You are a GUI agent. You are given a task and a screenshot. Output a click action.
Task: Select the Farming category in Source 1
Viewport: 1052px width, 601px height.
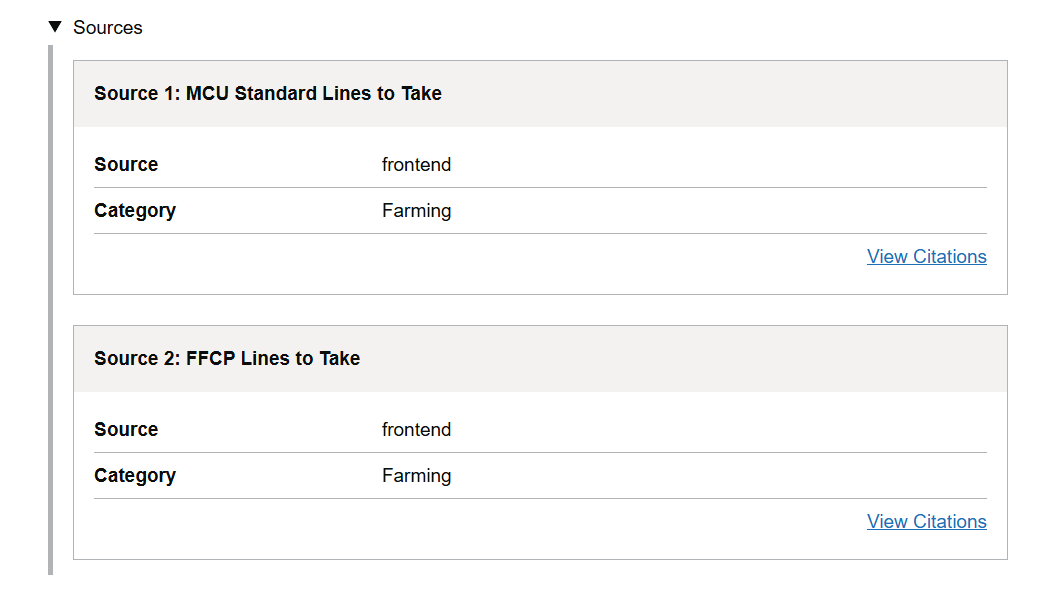tap(416, 211)
